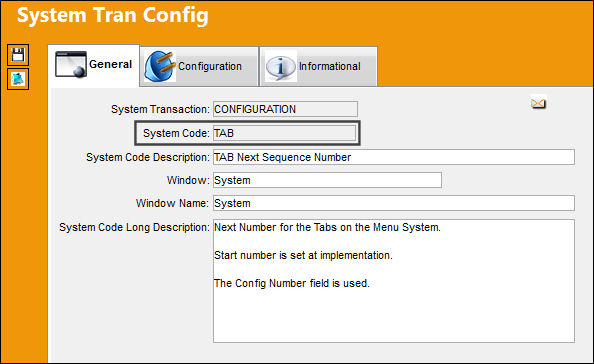The width and height of the screenshot is (594, 364).
Task: Click the System Code field containing TAB
Action: point(284,133)
